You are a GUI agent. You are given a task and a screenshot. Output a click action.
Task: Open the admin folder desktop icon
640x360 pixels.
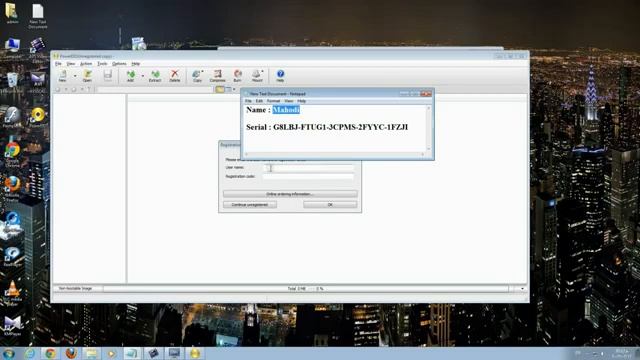pyautogui.click(x=11, y=13)
